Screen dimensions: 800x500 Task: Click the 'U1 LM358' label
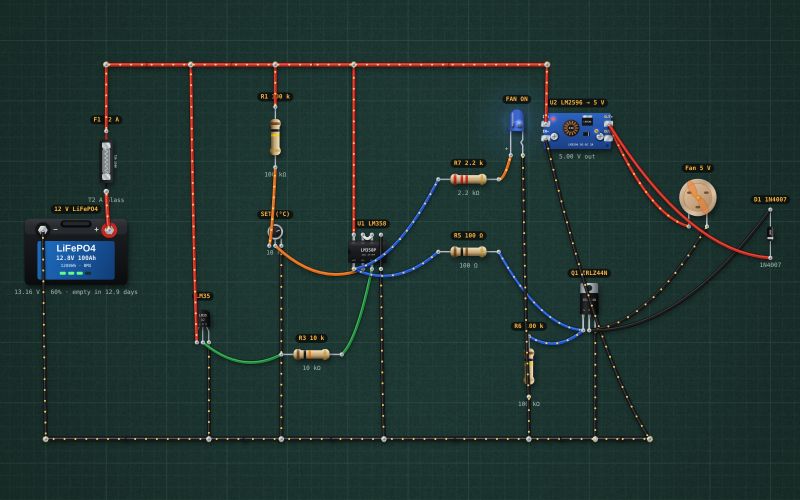click(x=372, y=223)
